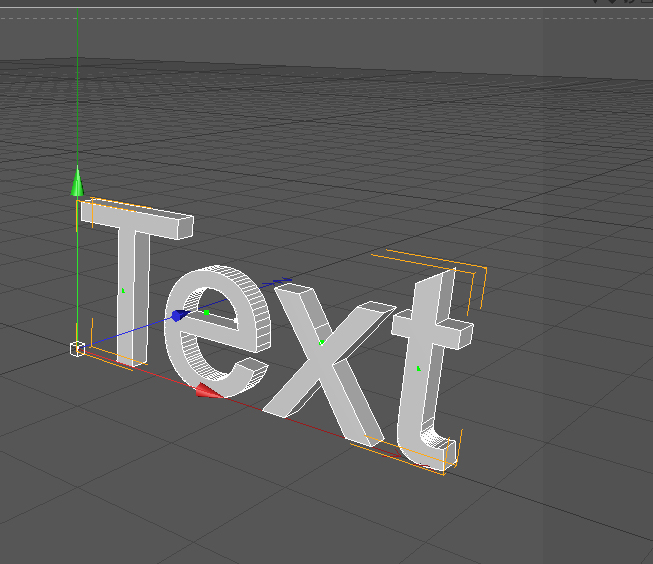This screenshot has width=653, height=564.
Task: Click the blue Z-axis line near the origin
Action: [x=130, y=331]
